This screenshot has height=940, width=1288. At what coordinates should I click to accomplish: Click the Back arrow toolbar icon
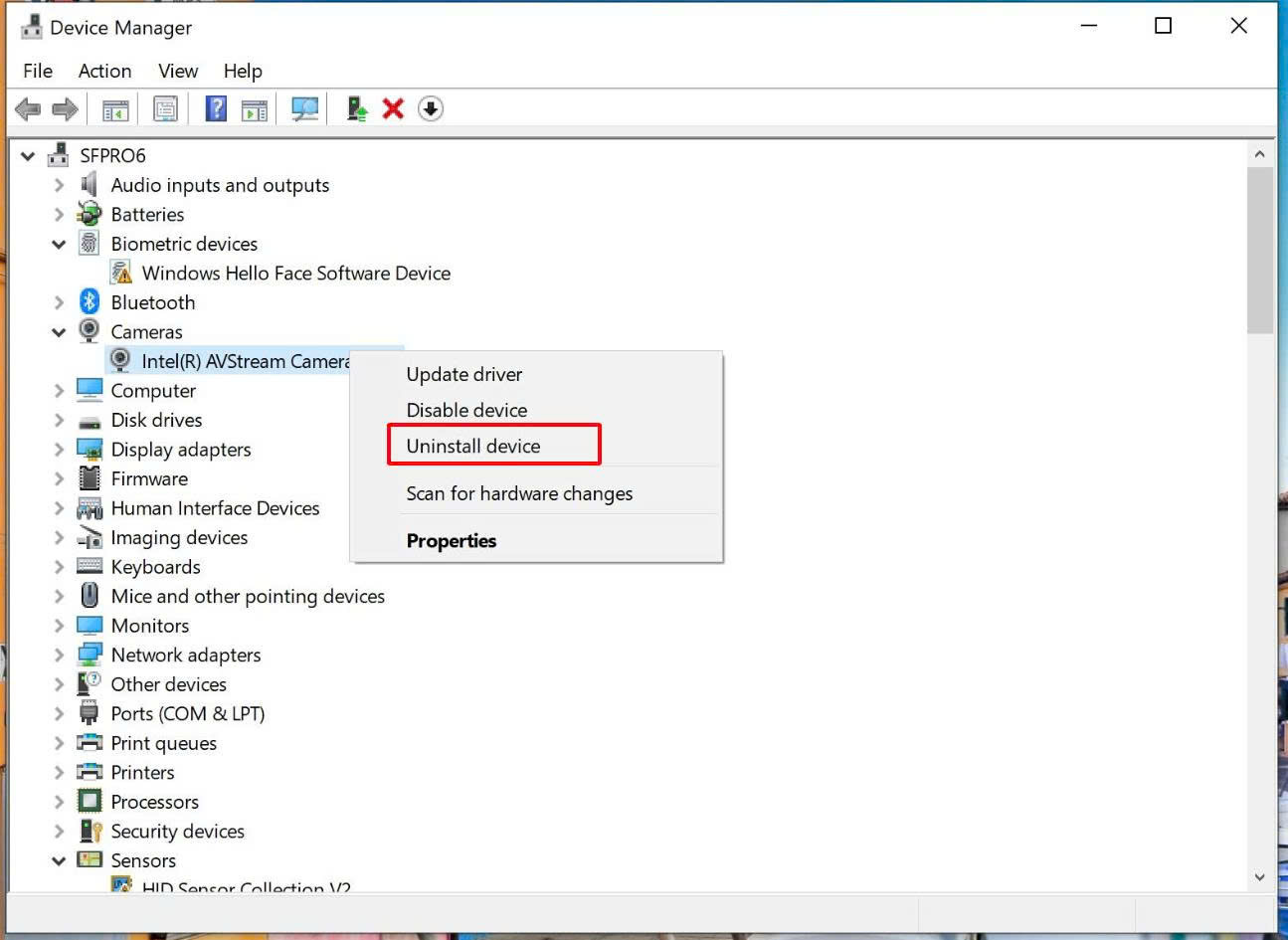(28, 109)
